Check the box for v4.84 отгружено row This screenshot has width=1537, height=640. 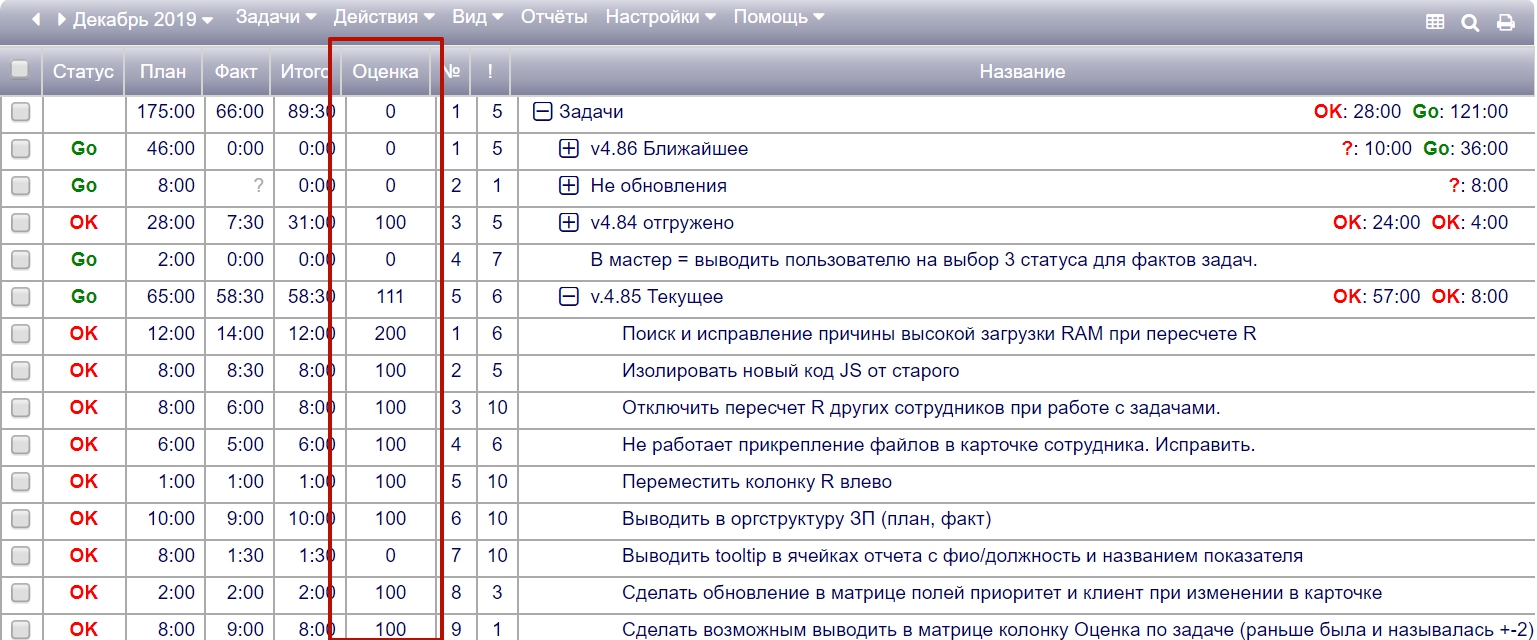(x=20, y=223)
